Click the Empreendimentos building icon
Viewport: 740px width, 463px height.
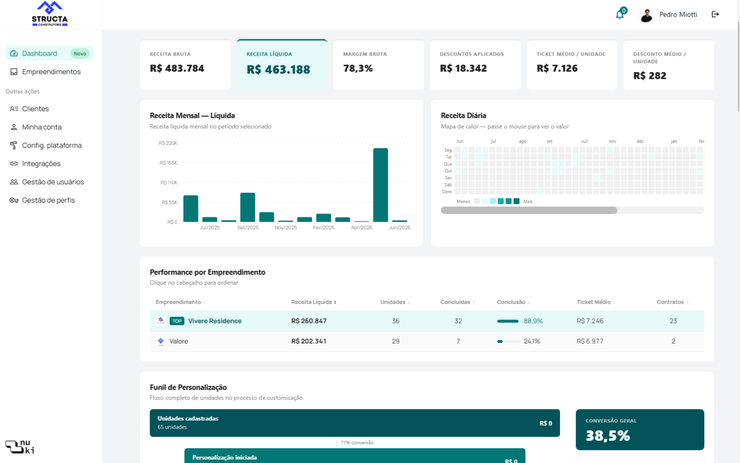(x=14, y=72)
